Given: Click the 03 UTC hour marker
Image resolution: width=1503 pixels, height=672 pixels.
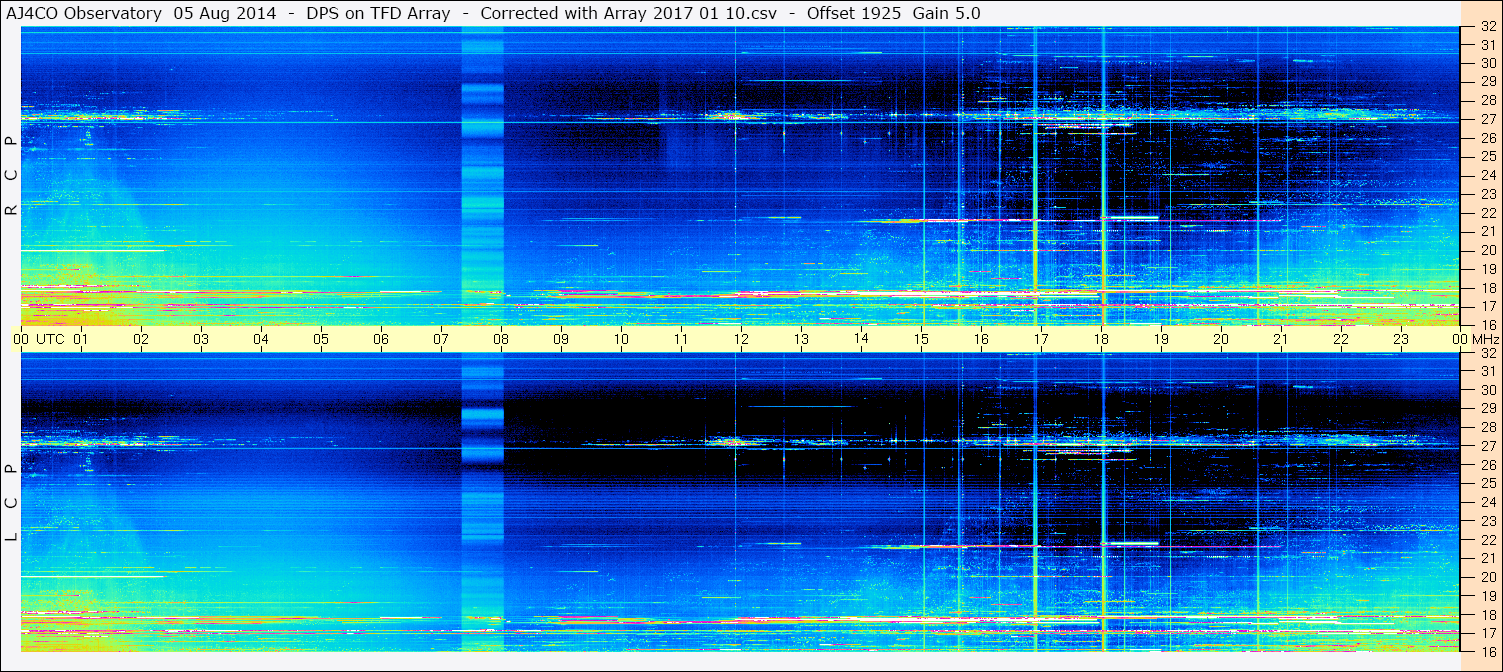Looking at the screenshot, I should pyautogui.click(x=201, y=339).
